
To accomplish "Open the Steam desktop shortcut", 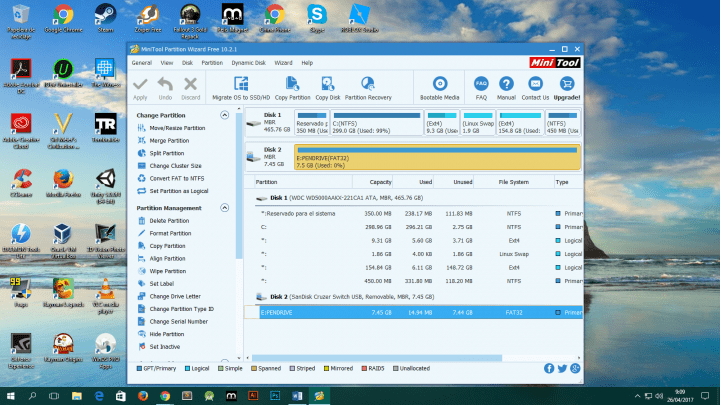I will click(105, 18).
